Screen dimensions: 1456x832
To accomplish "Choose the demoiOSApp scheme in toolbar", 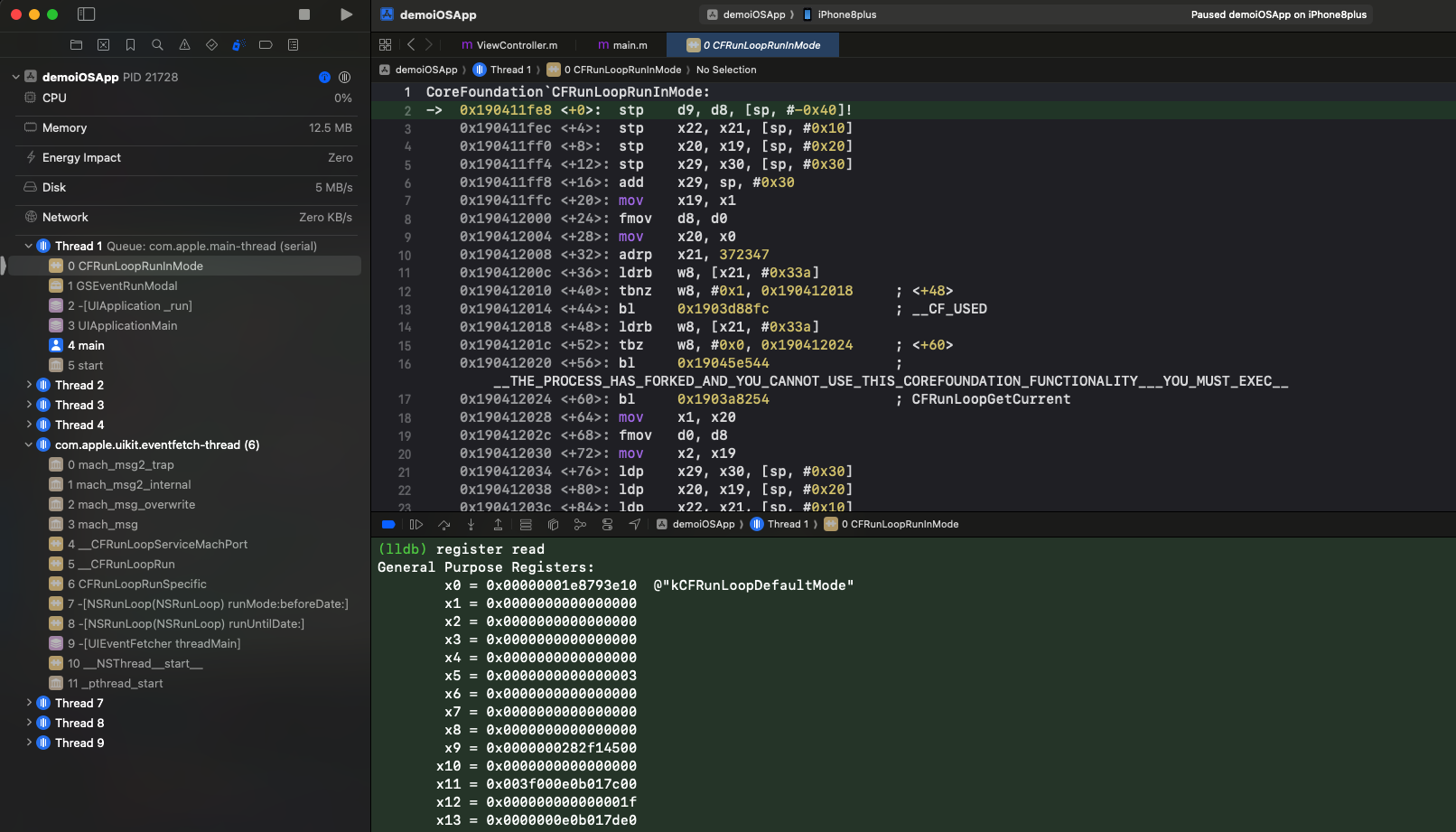I will (x=746, y=14).
